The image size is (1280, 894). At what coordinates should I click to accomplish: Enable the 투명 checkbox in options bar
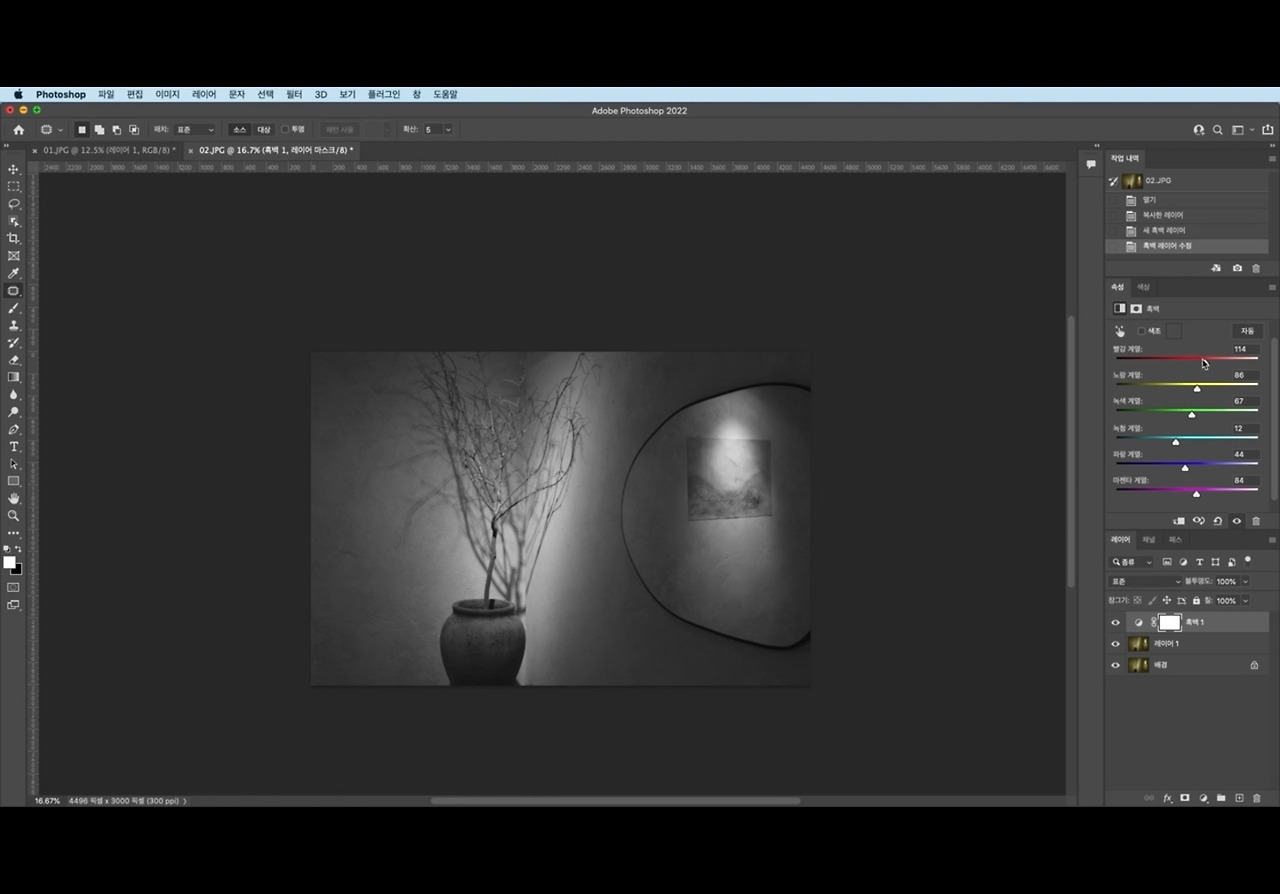tap(285, 129)
